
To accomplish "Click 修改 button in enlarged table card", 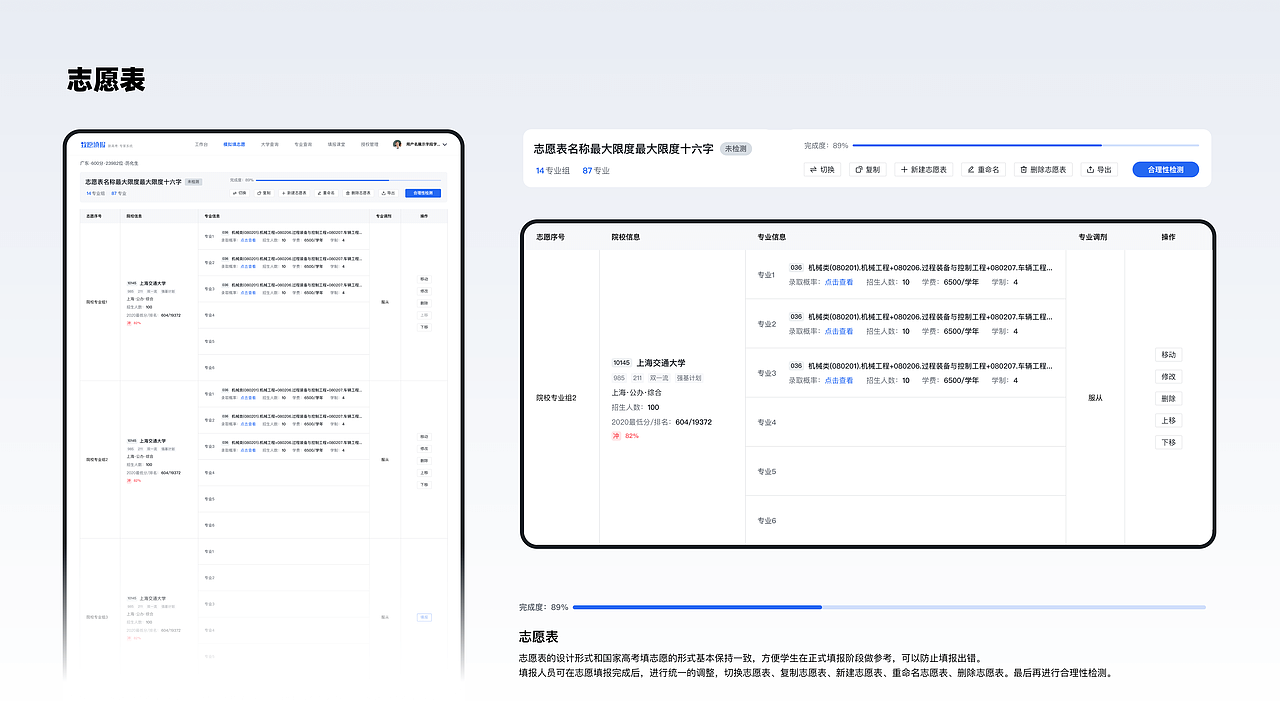I will (1169, 377).
